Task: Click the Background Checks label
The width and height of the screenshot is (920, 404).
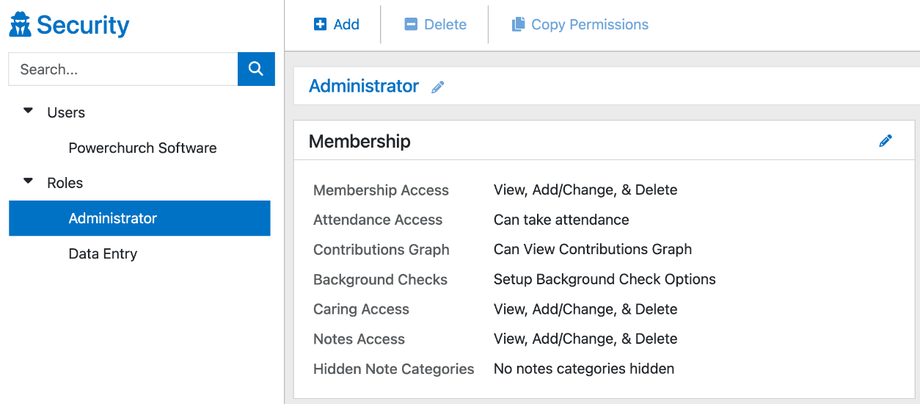Action: tap(380, 280)
